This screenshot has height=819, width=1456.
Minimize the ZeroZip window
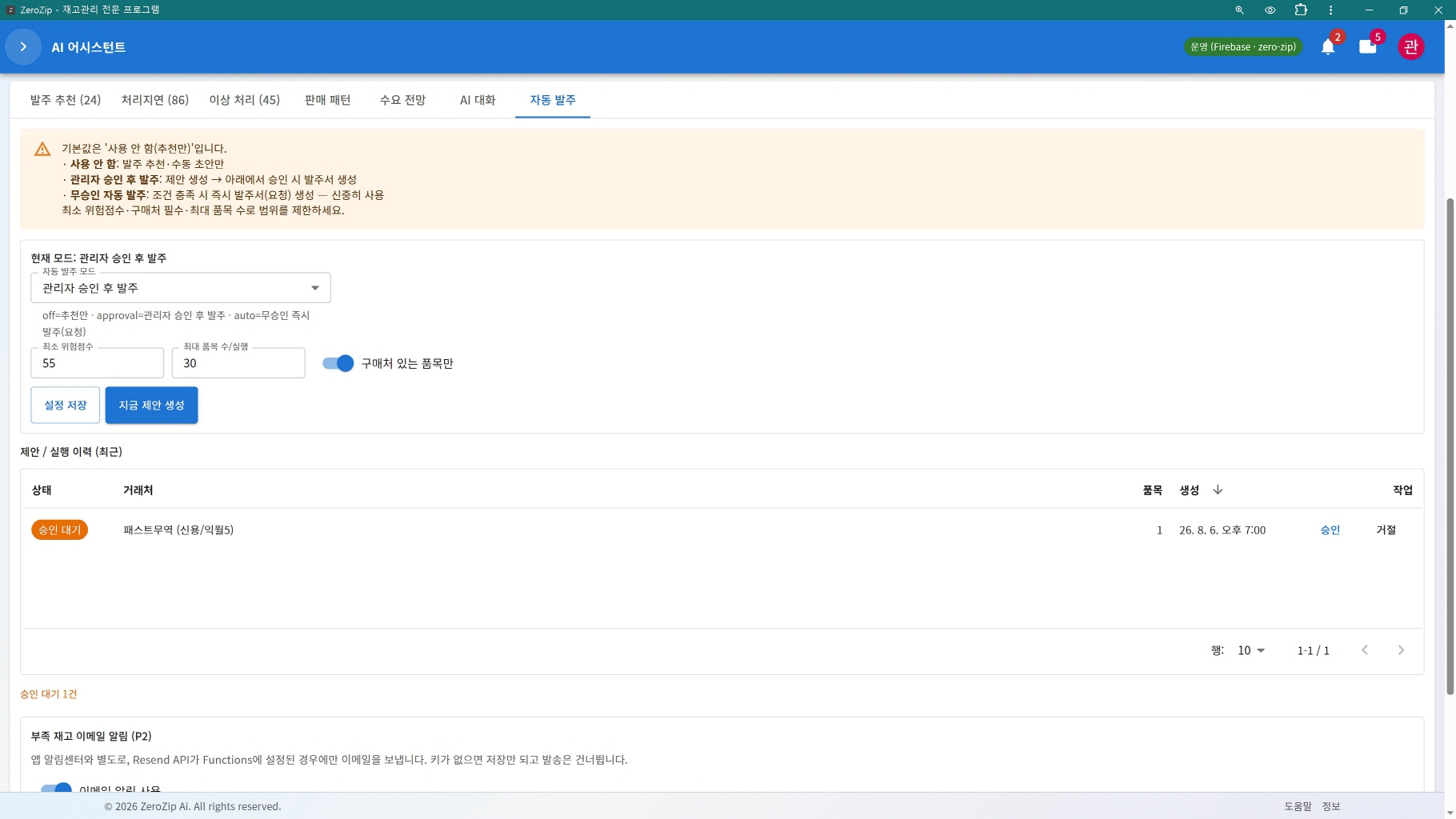pos(1369,10)
